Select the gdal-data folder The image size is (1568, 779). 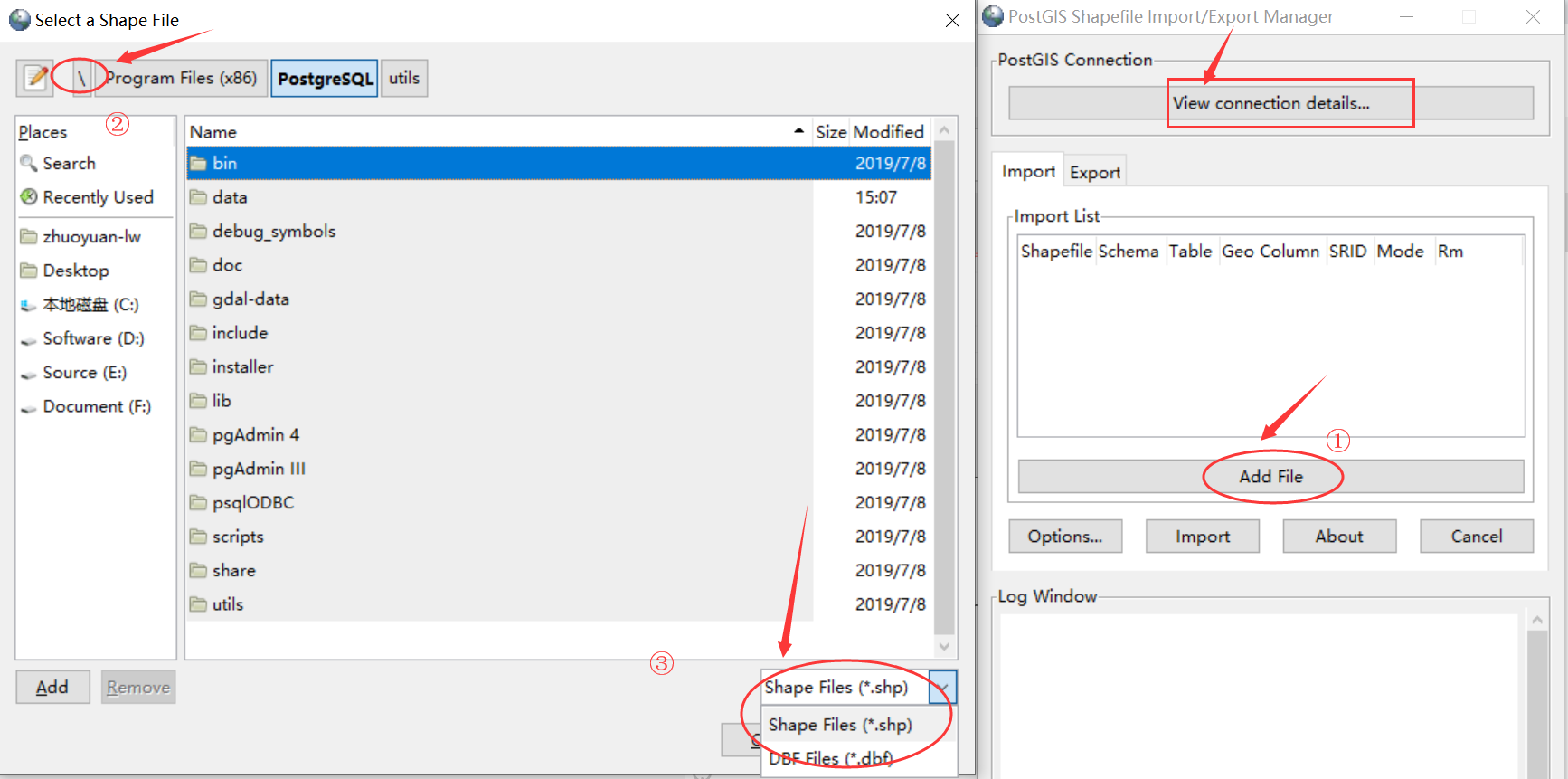pos(559,299)
